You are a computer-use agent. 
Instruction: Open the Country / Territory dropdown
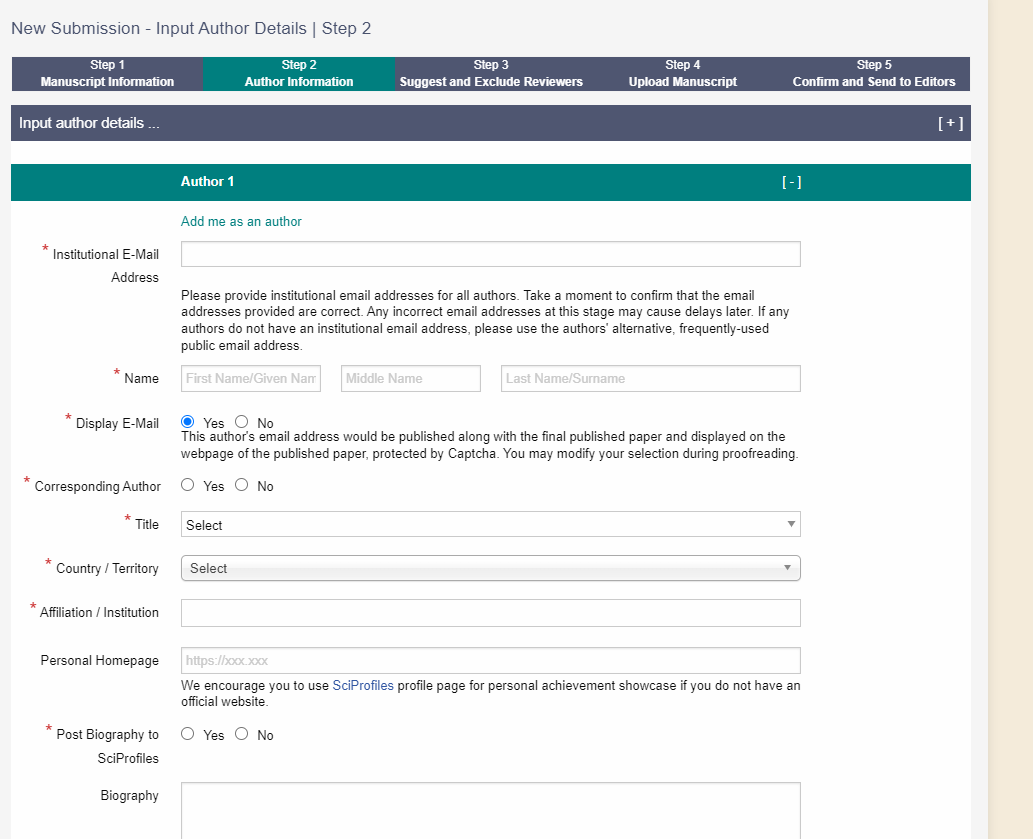490,568
